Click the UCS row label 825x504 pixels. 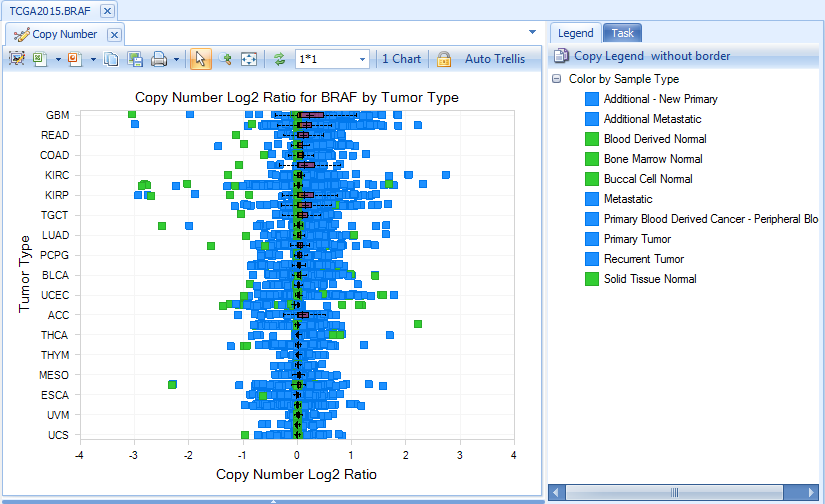coord(58,435)
